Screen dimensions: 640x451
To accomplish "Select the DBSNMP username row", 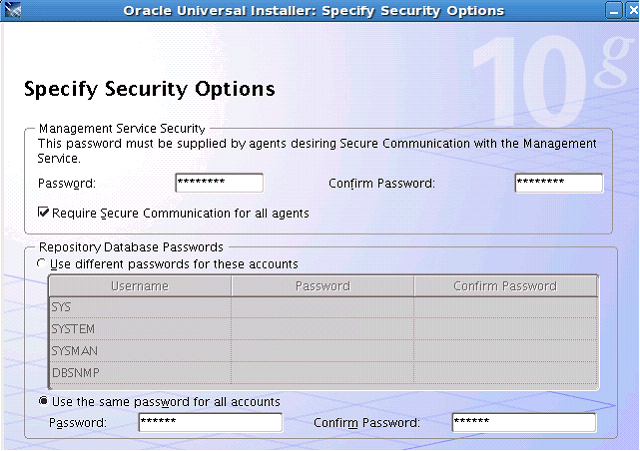I will click(139, 373).
